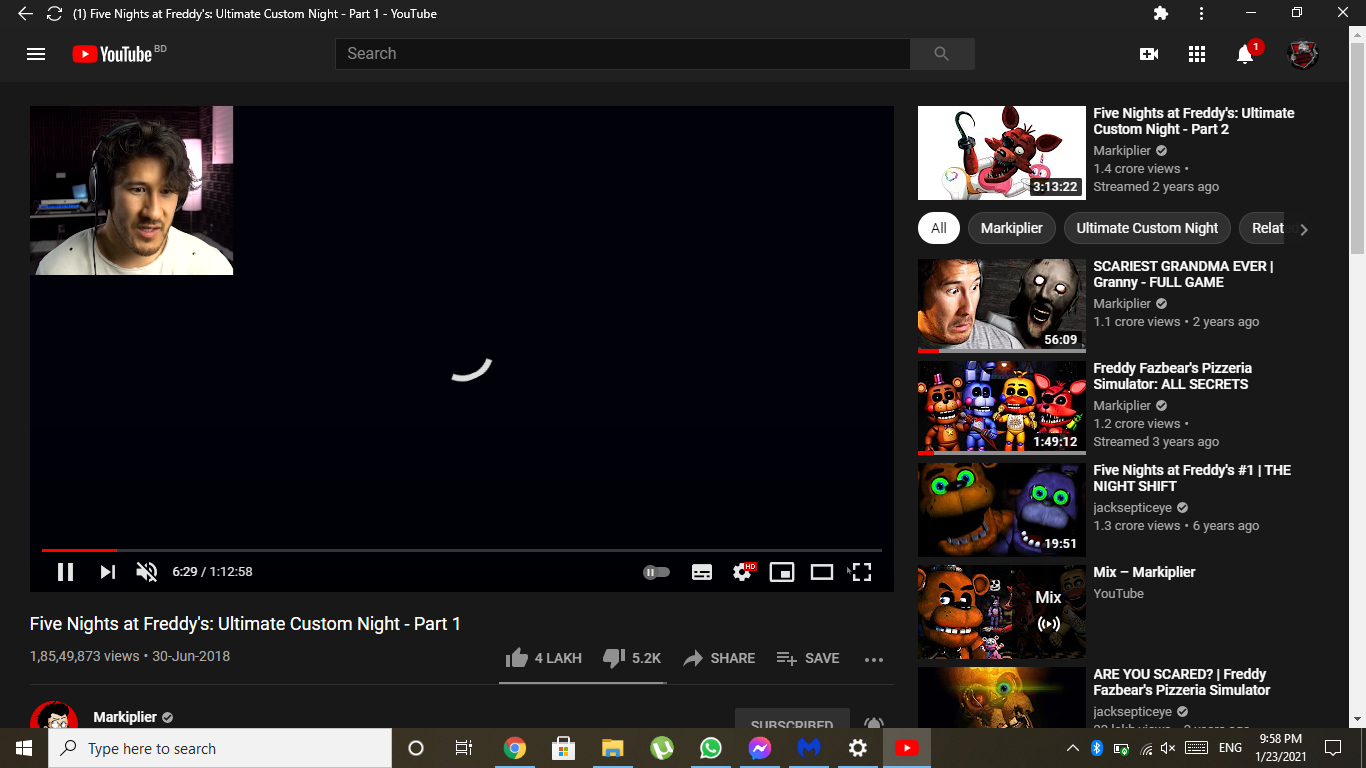Screen dimensions: 1366x768
Task: Open the browser three-dot menu
Action: click(x=1201, y=13)
